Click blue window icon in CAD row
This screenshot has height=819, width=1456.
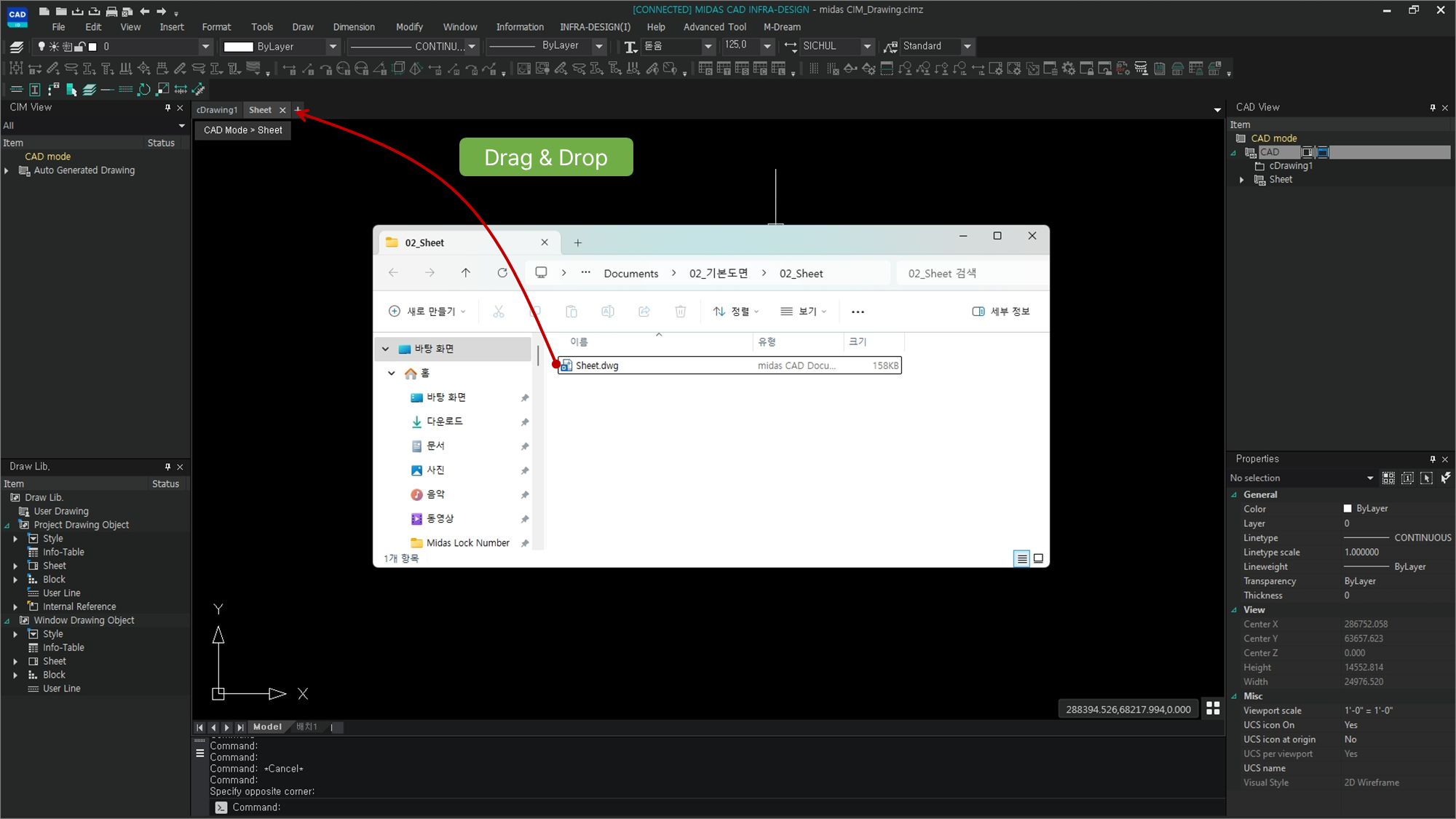pyautogui.click(x=1323, y=152)
